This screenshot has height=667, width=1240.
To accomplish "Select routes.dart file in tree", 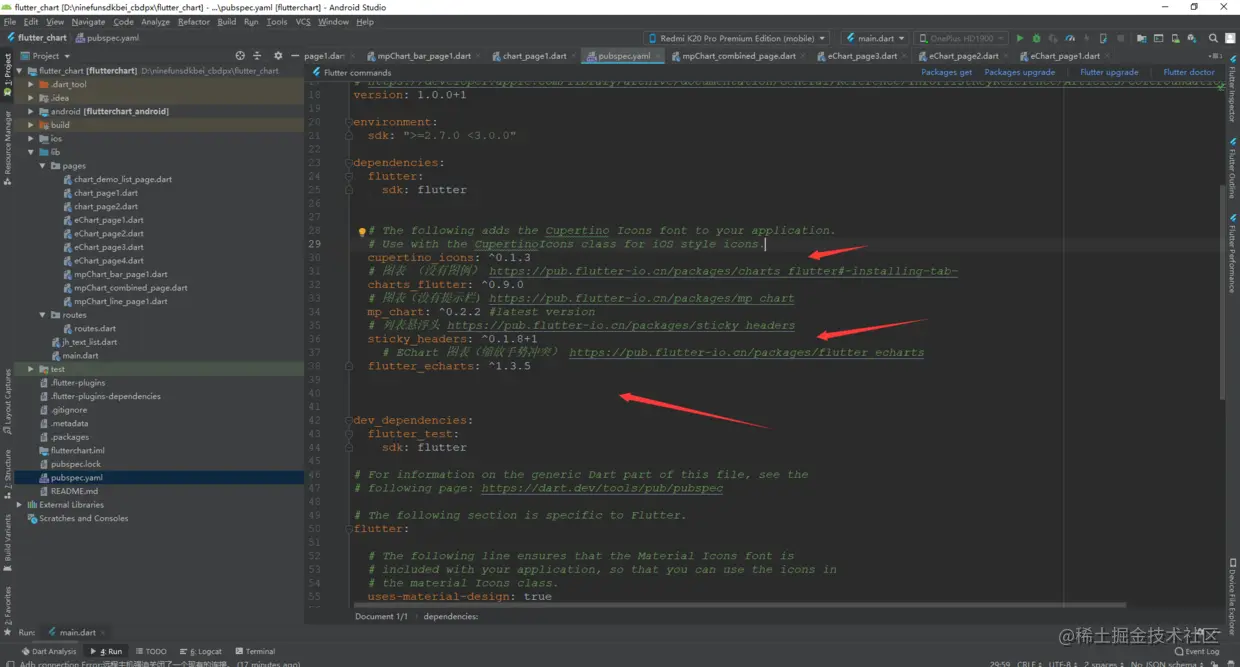I will point(94,328).
